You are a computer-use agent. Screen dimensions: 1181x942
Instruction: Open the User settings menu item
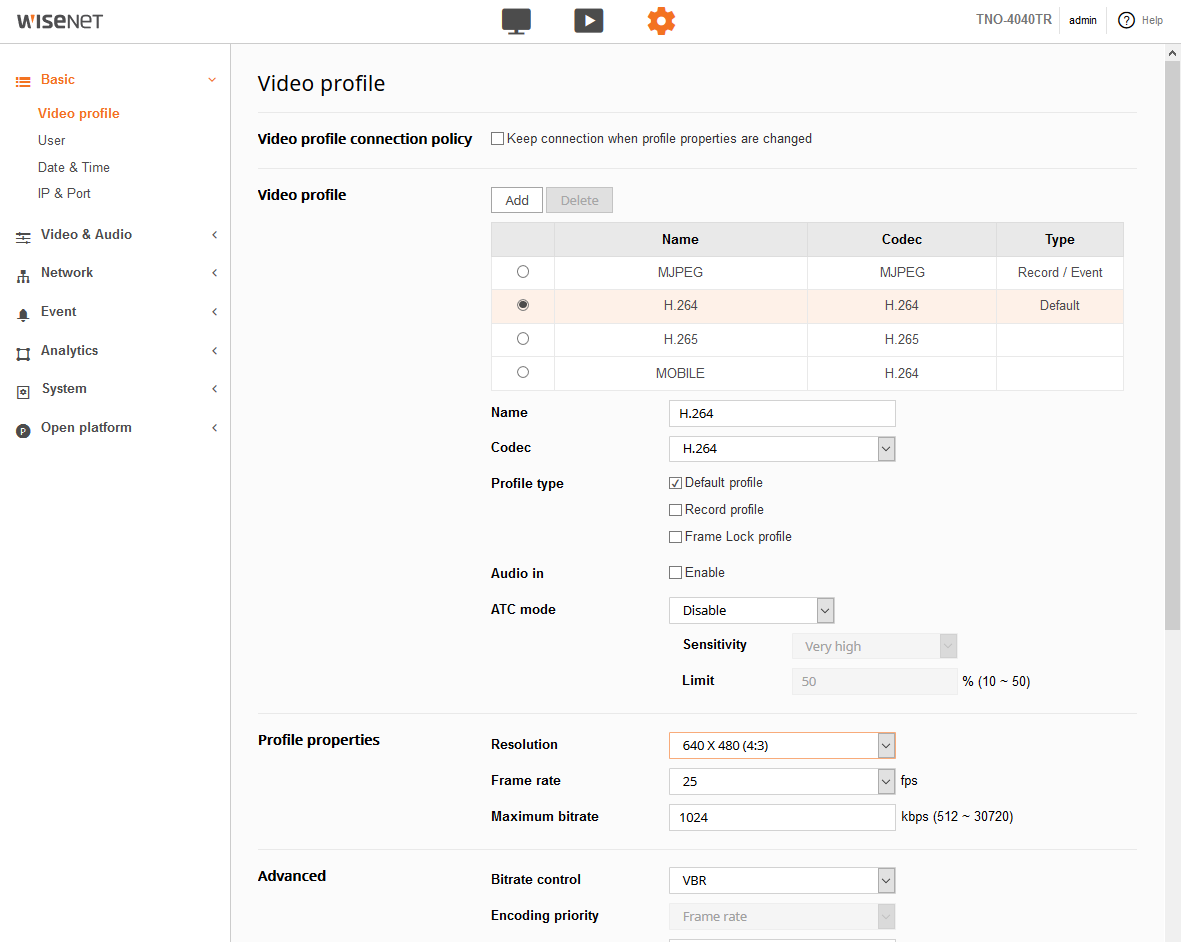(x=52, y=141)
